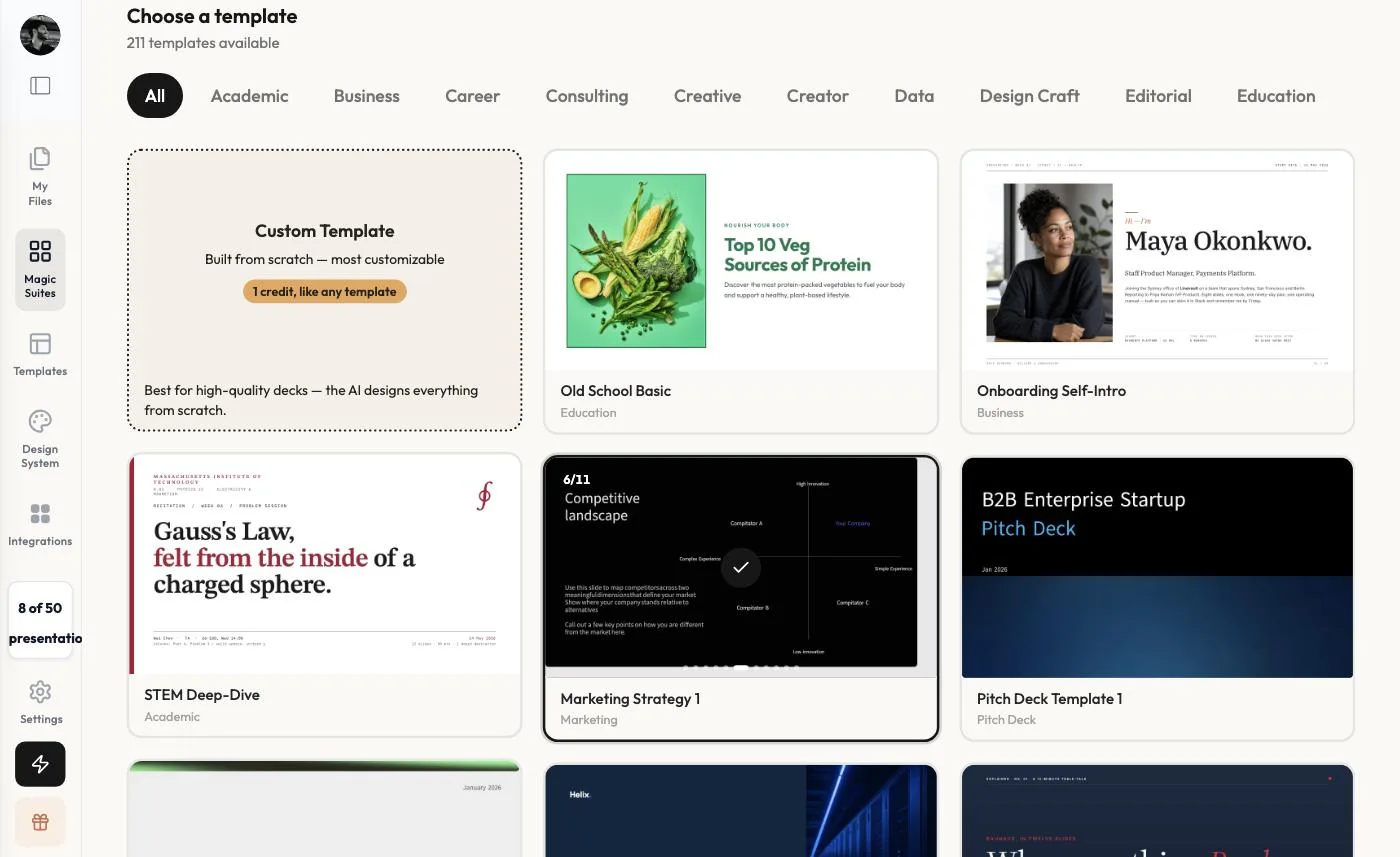Select the Onboarding Self-Intro thumbnail
Image resolution: width=1400 pixels, height=857 pixels.
point(1157,261)
